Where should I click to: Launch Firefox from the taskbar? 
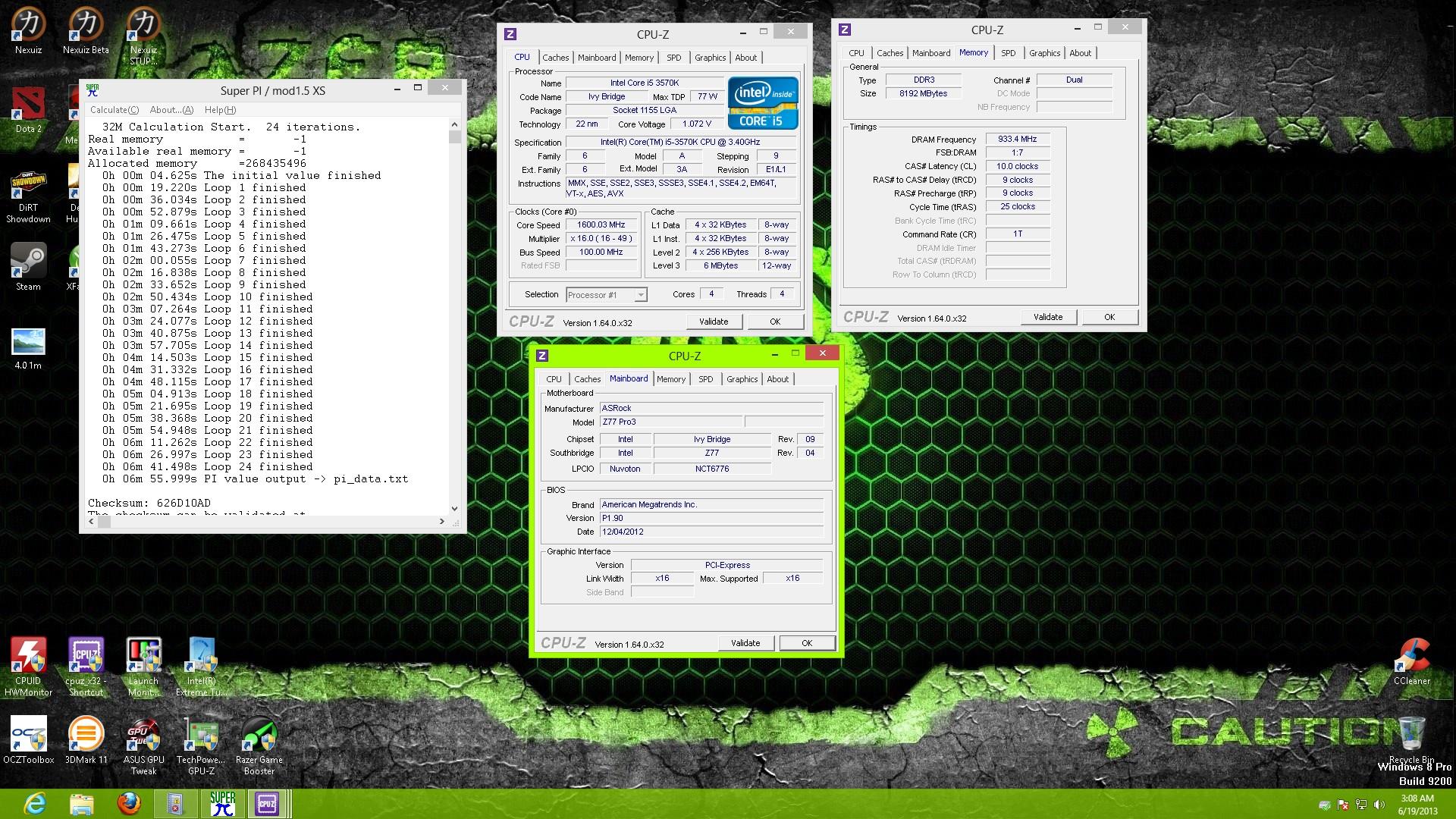[x=128, y=804]
